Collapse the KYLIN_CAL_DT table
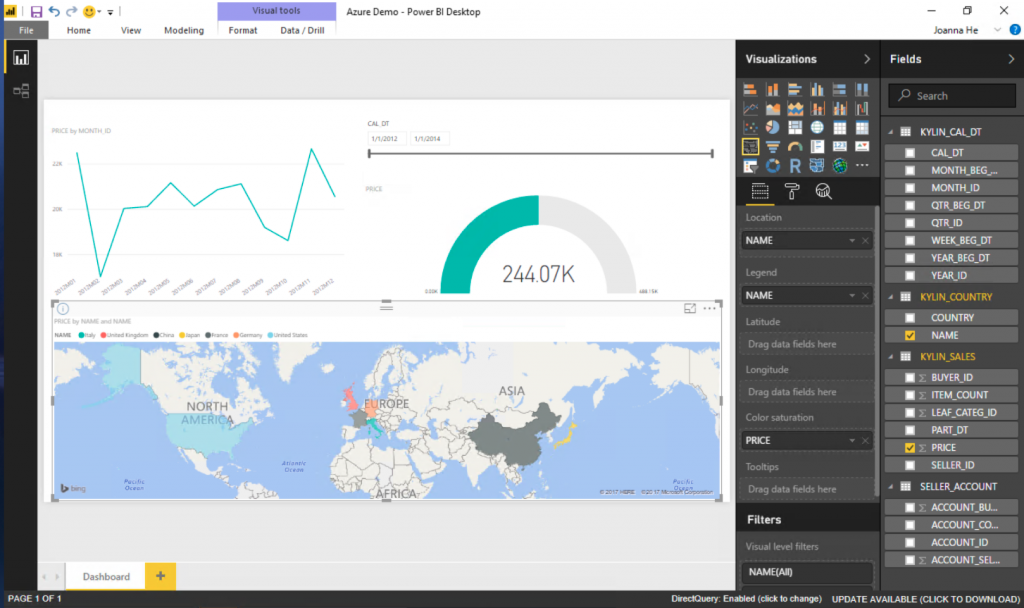This screenshot has height=608, width=1024. point(891,132)
